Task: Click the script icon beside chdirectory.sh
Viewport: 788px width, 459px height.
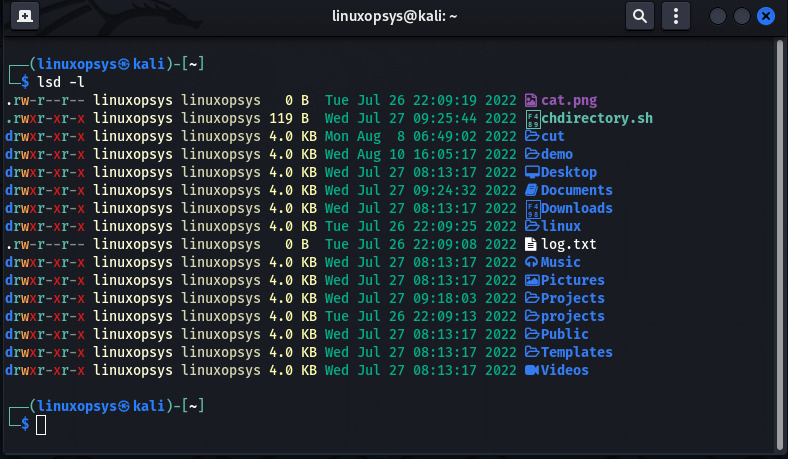Action: [x=532, y=118]
